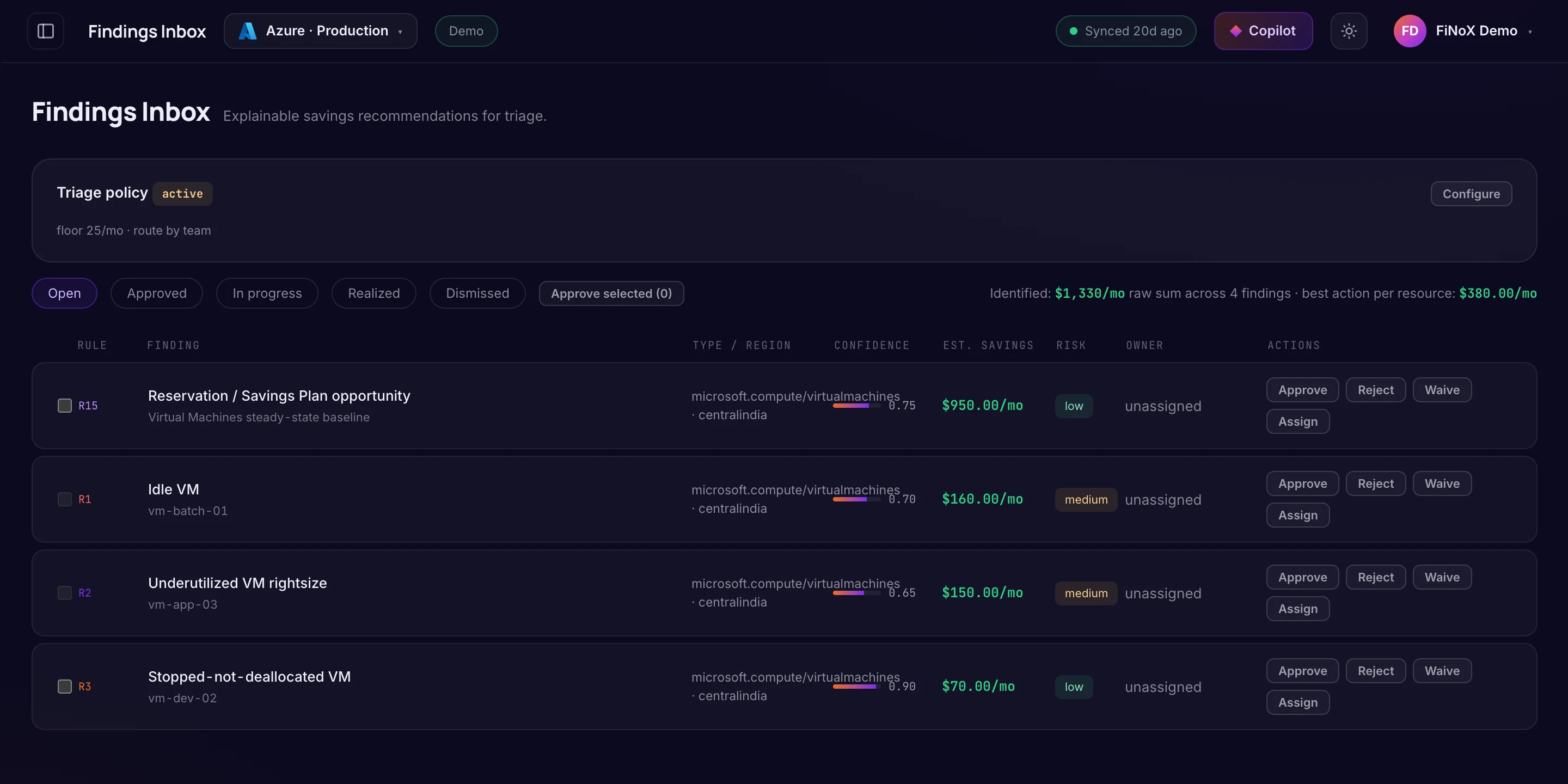Switch to the Dismissed tab
1568x784 pixels.
tap(477, 293)
